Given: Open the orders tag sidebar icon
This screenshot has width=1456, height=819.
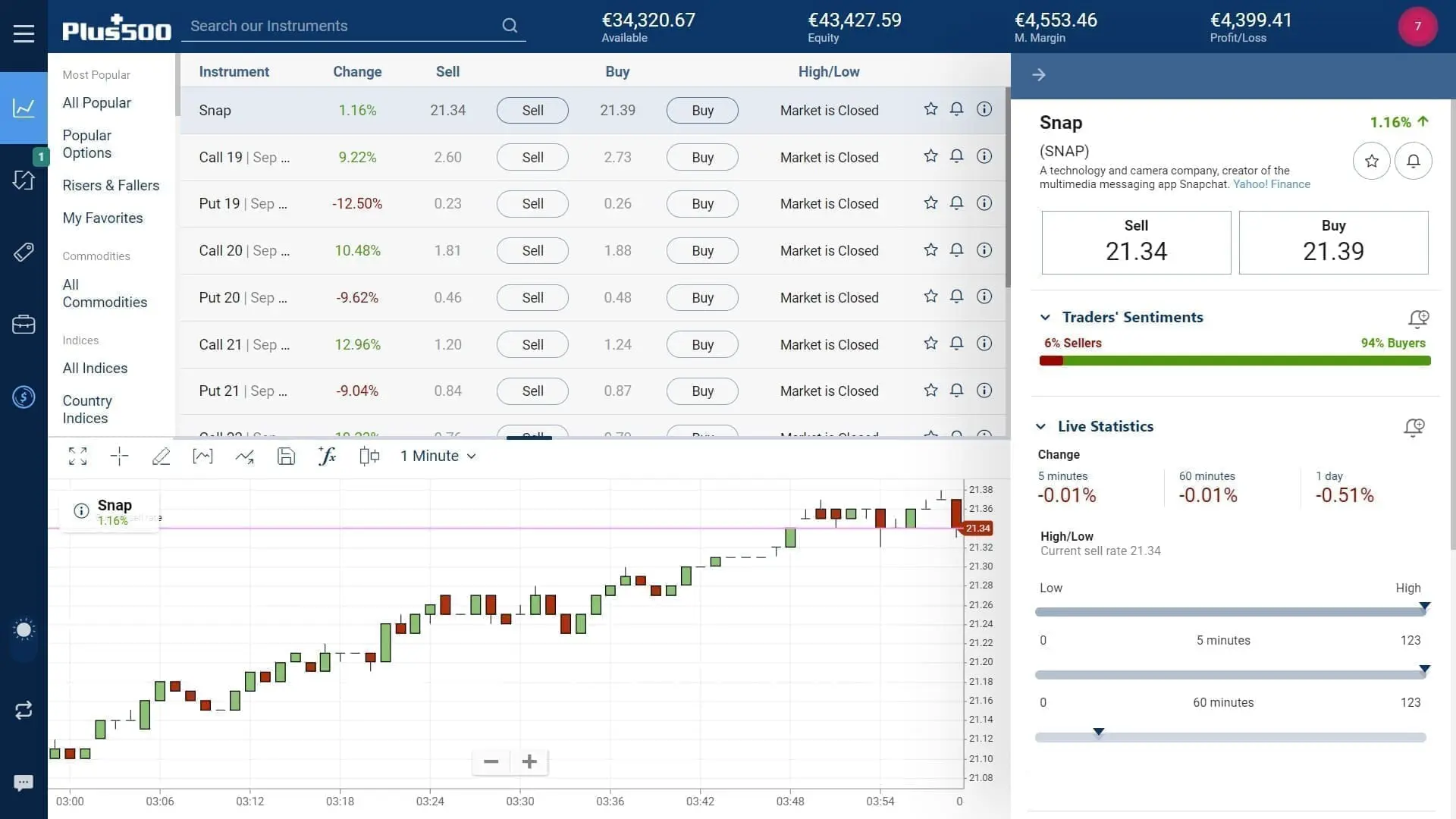Looking at the screenshot, I should (24, 252).
